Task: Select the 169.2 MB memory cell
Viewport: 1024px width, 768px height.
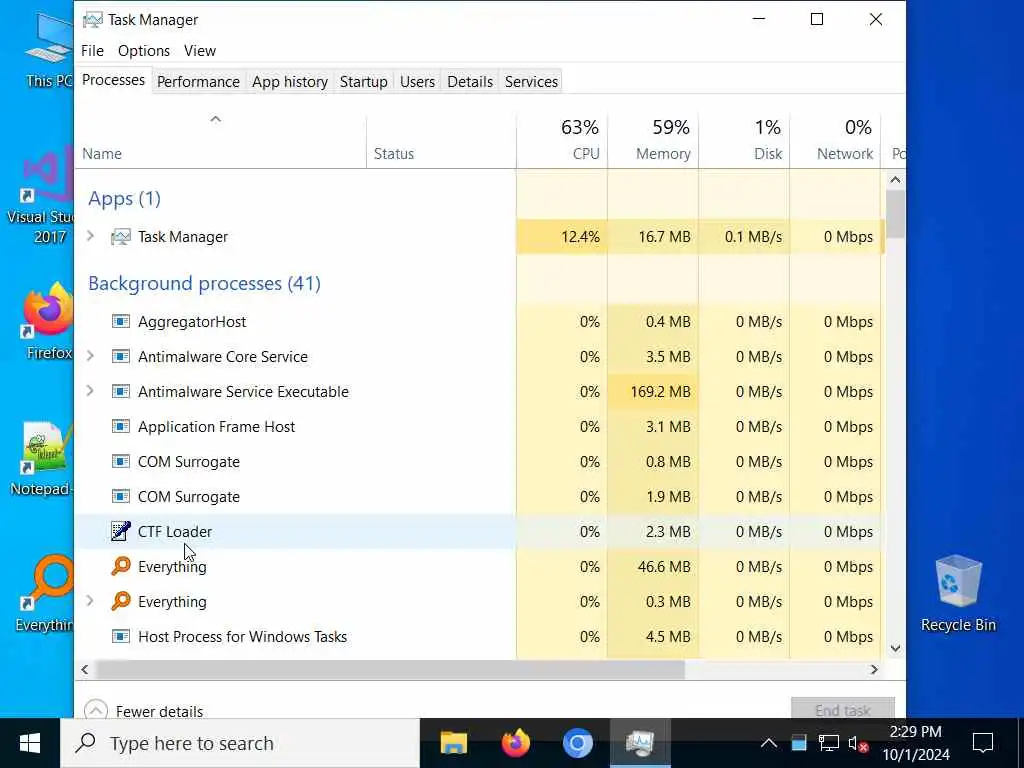Action: 653,391
